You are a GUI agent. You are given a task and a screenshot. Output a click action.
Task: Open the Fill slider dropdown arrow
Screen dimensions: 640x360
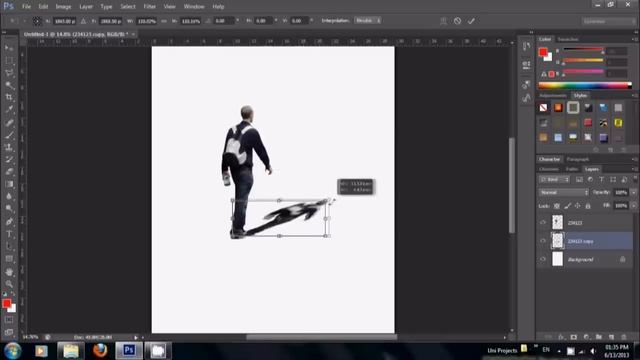tap(633, 206)
